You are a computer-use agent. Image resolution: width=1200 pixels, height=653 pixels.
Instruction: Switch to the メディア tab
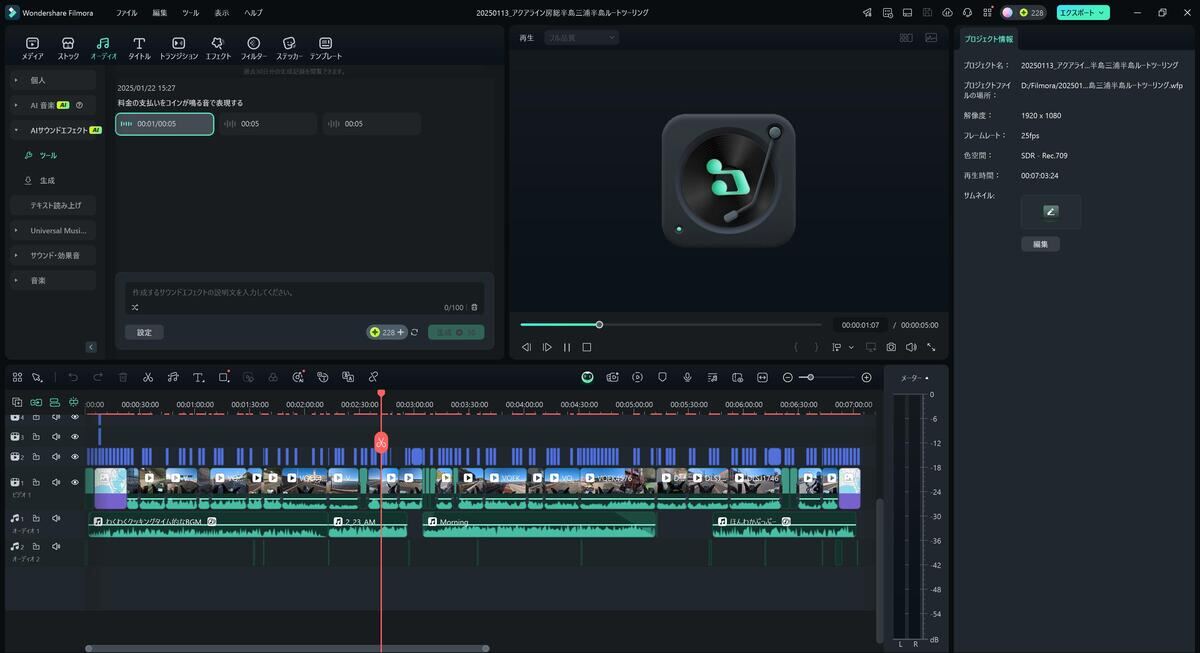pos(32,48)
